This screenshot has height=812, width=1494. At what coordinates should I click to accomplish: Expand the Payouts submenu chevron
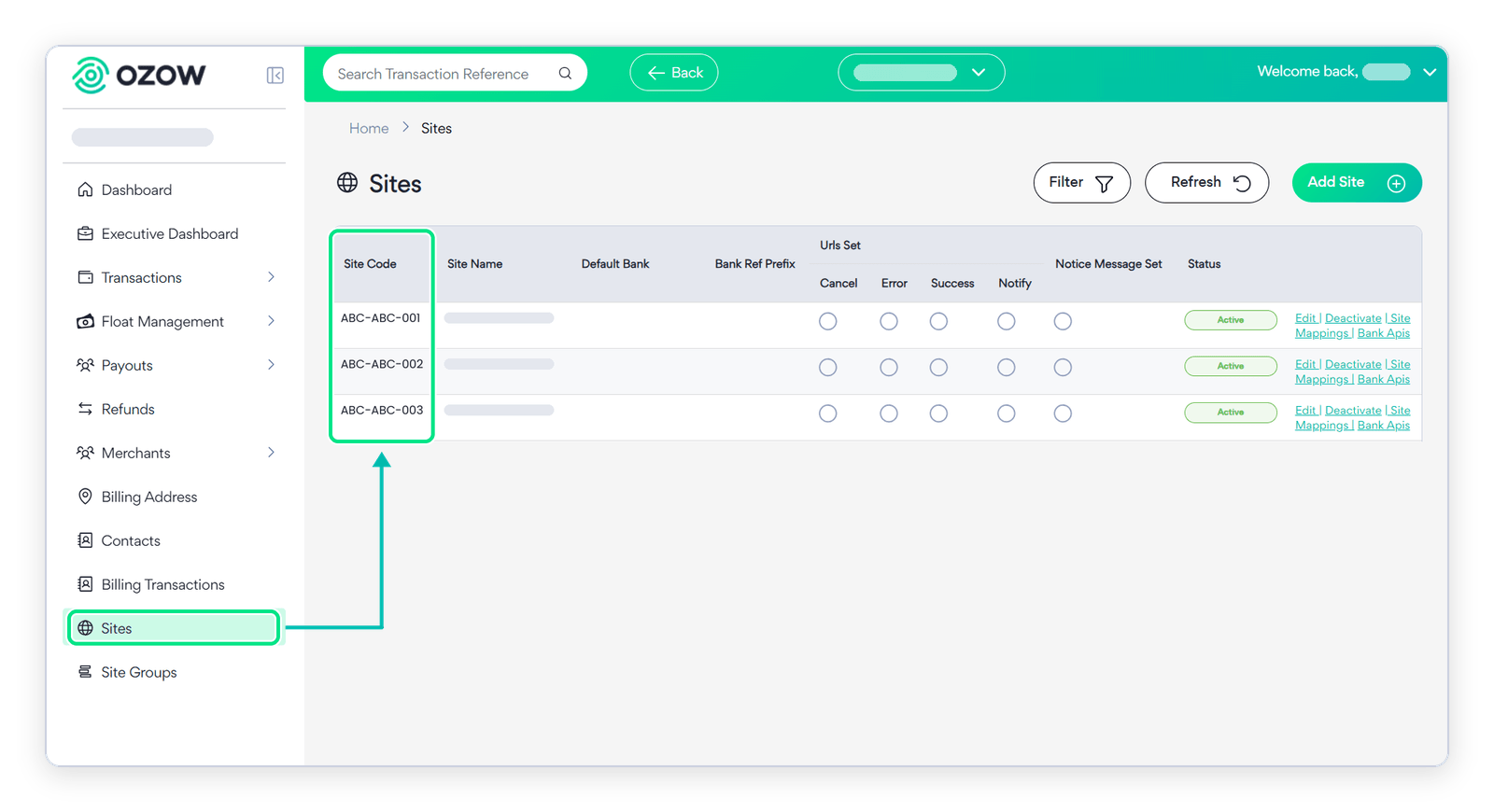pos(271,365)
